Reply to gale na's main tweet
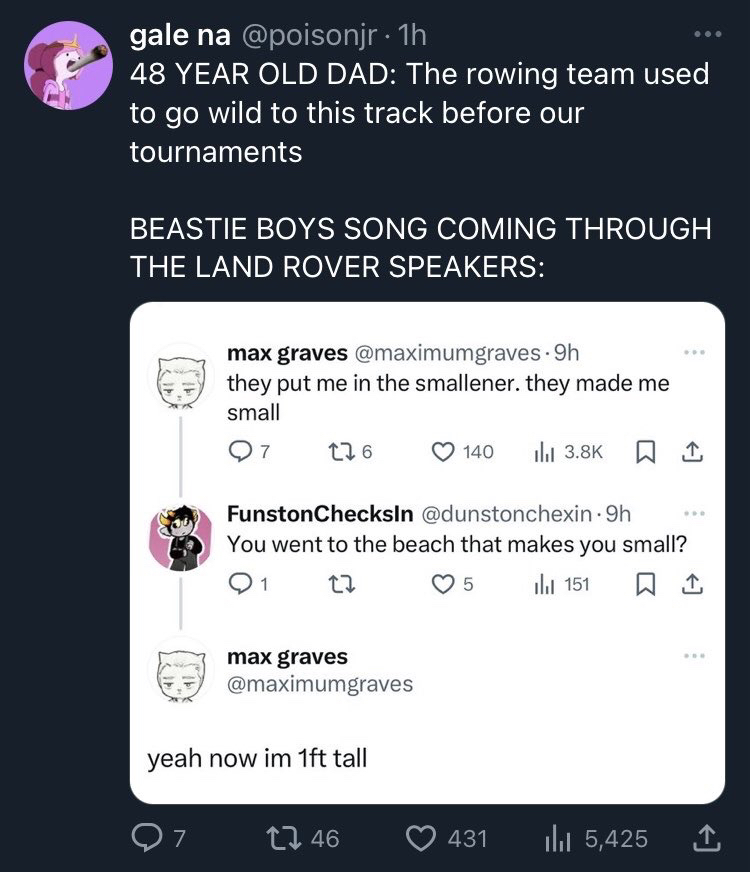The image size is (750, 872). (x=146, y=837)
